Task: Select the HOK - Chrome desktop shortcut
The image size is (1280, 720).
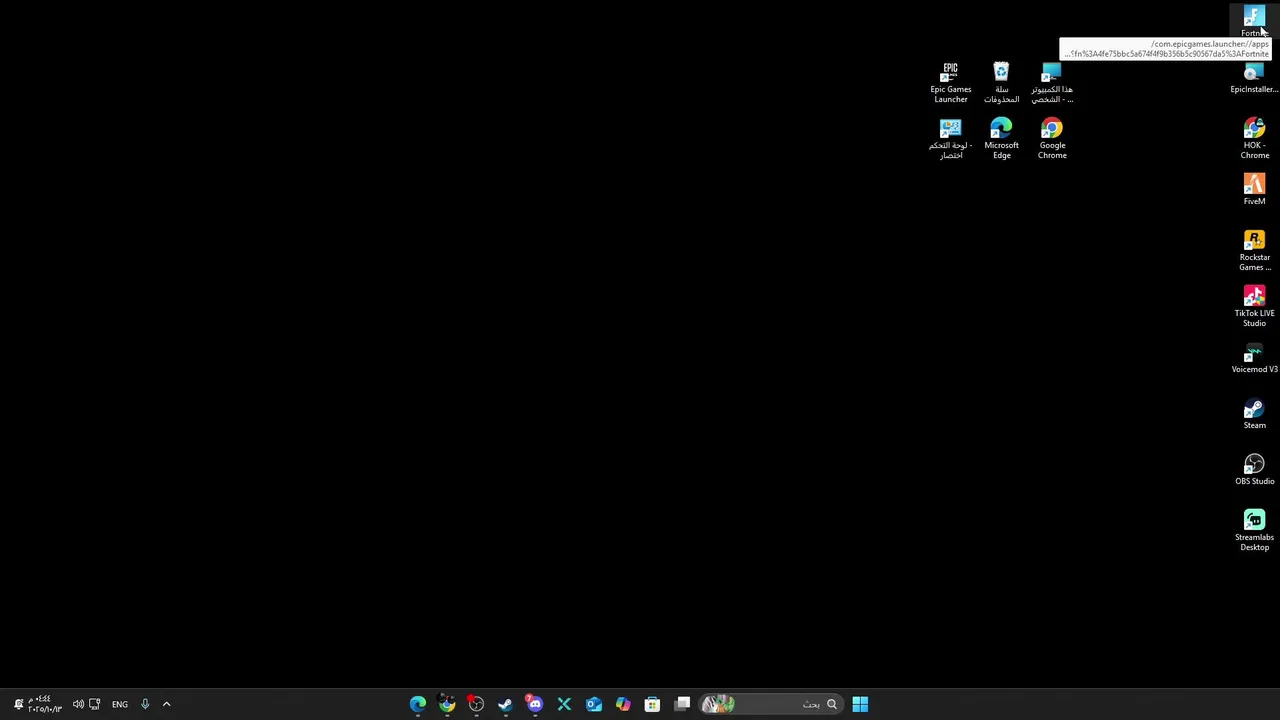Action: tap(1254, 139)
